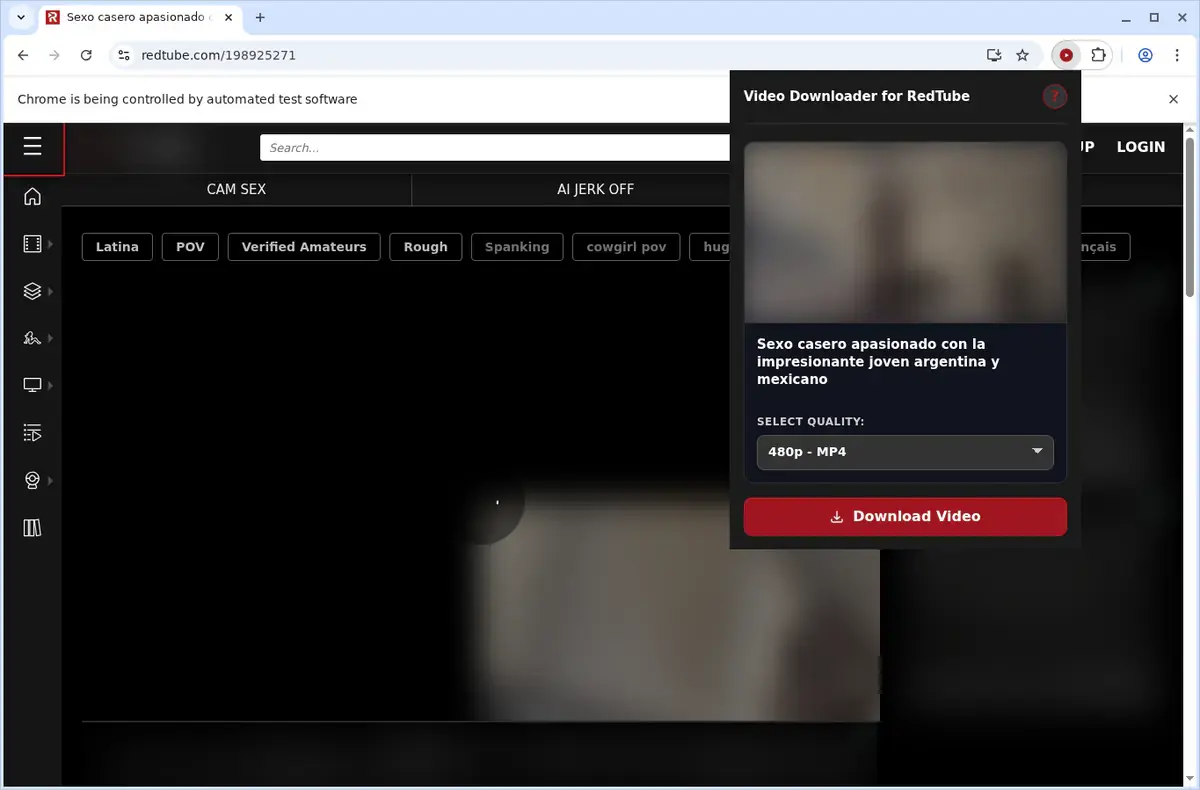The width and height of the screenshot is (1200, 790).
Task: Click the install app icon in address bar
Action: pos(993,55)
